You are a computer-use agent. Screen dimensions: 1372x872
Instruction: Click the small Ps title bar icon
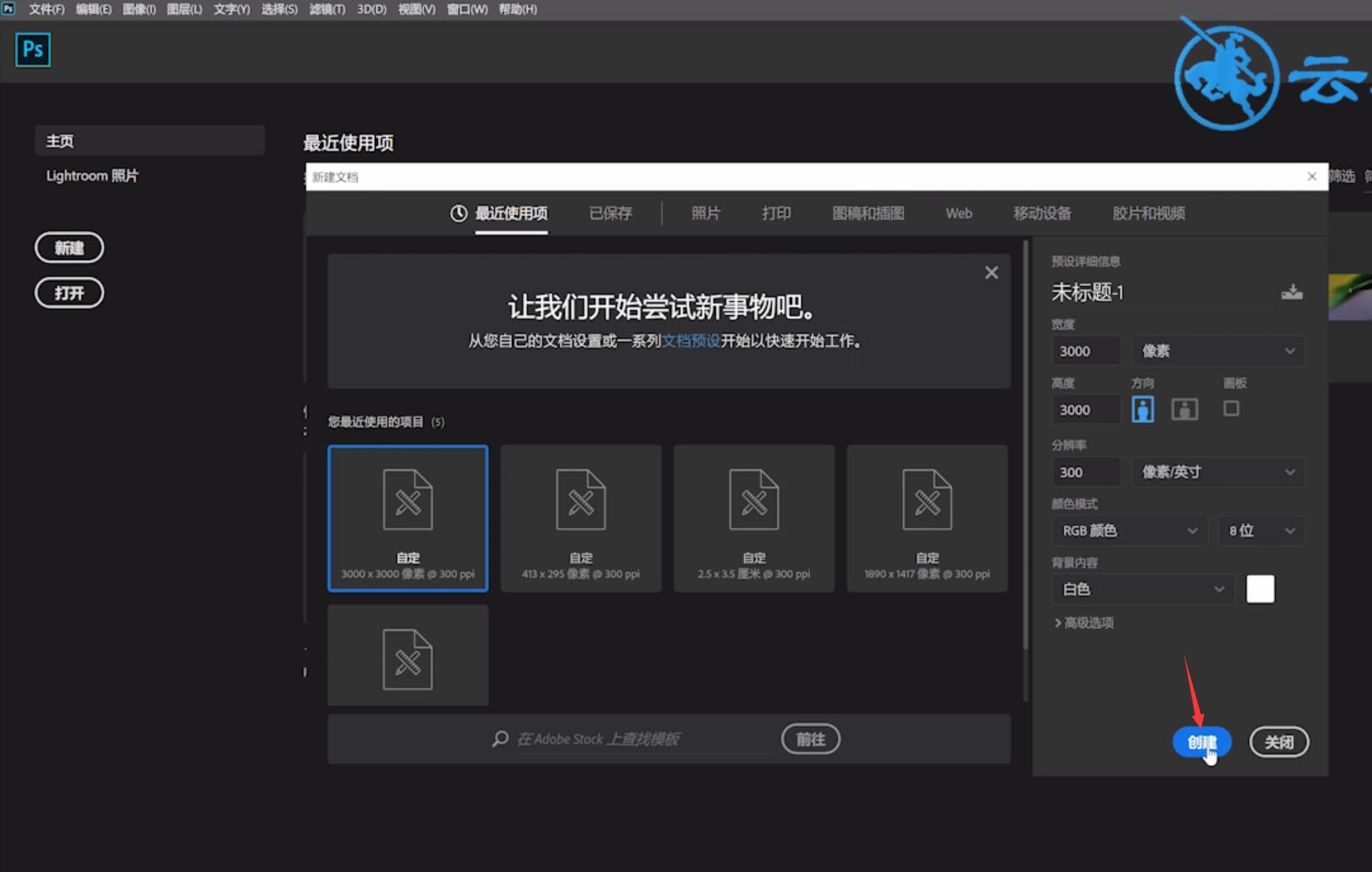click(8, 8)
